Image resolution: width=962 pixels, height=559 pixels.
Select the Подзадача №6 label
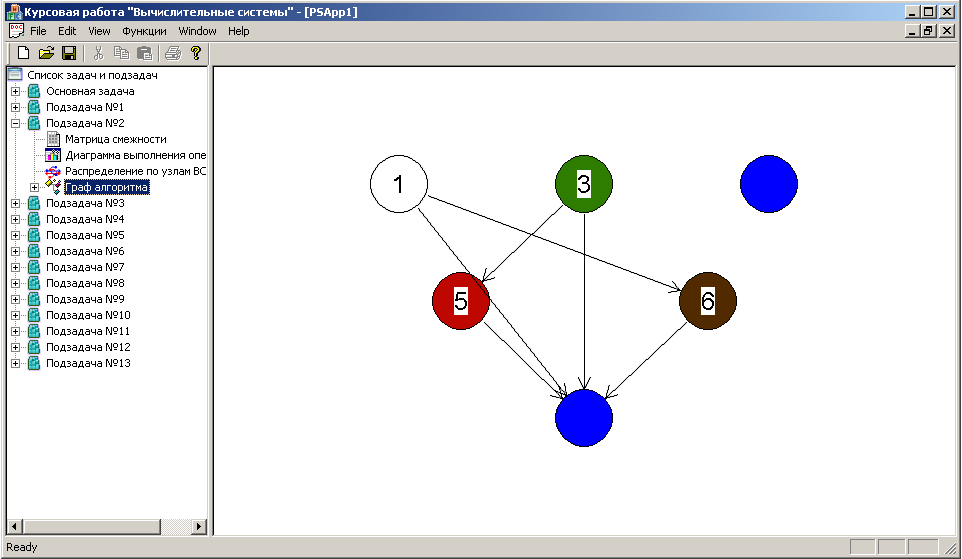click(x=85, y=251)
